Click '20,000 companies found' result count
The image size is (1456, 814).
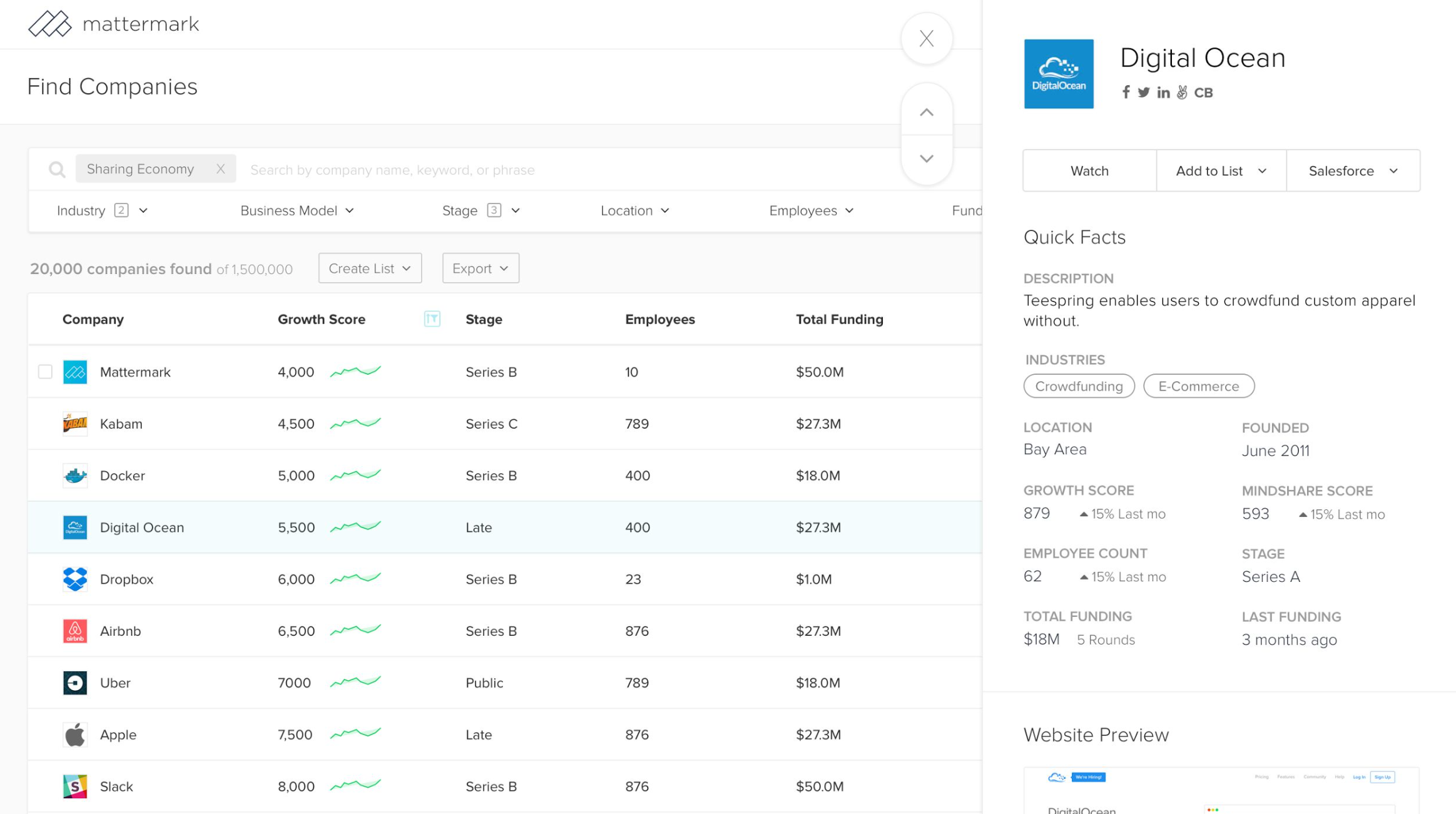121,269
